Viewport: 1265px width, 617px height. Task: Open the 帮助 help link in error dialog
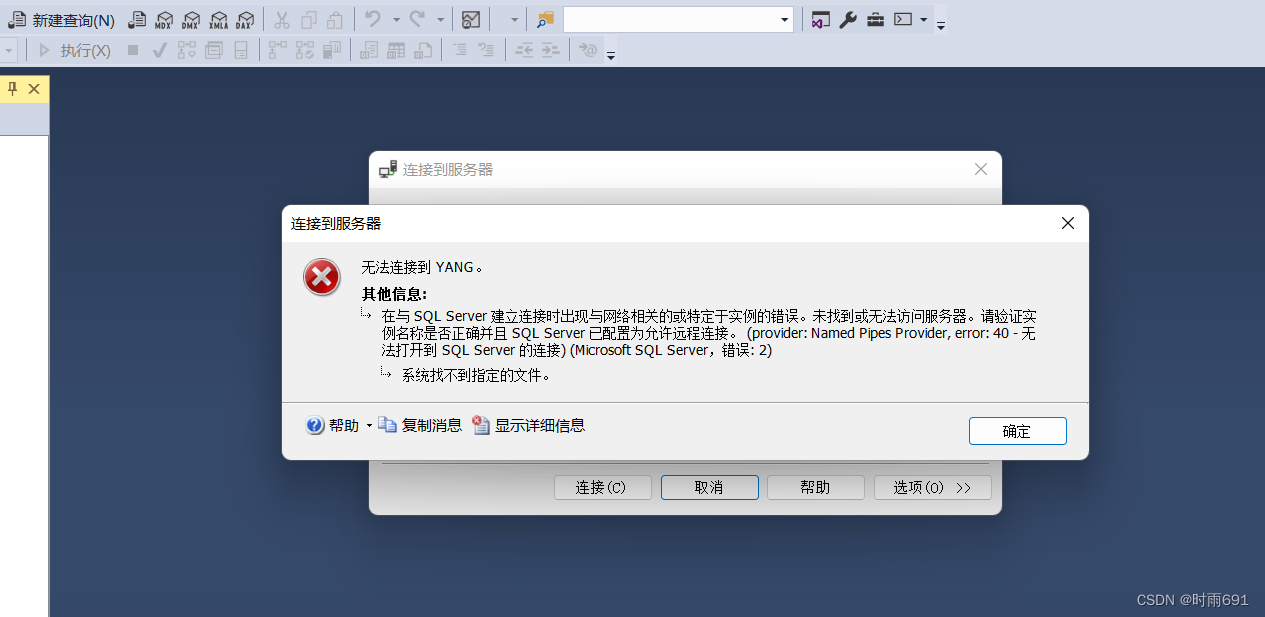click(332, 425)
